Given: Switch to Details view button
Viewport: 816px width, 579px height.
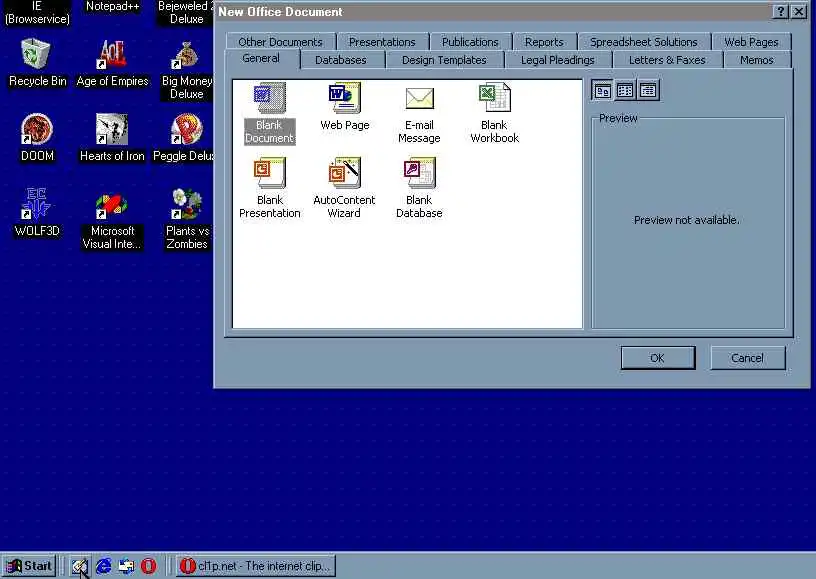Looking at the screenshot, I should click(648, 91).
